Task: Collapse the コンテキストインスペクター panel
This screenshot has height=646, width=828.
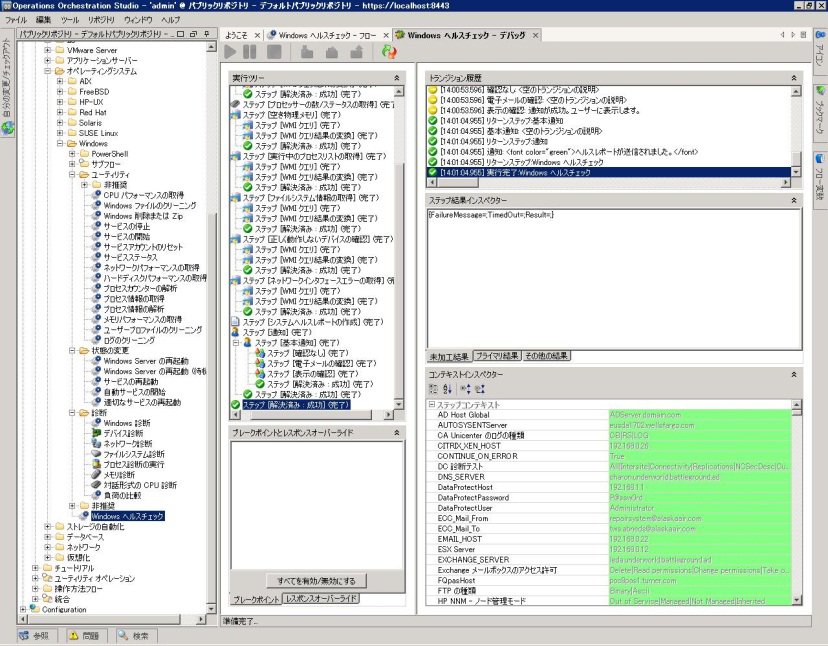Action: (x=794, y=374)
